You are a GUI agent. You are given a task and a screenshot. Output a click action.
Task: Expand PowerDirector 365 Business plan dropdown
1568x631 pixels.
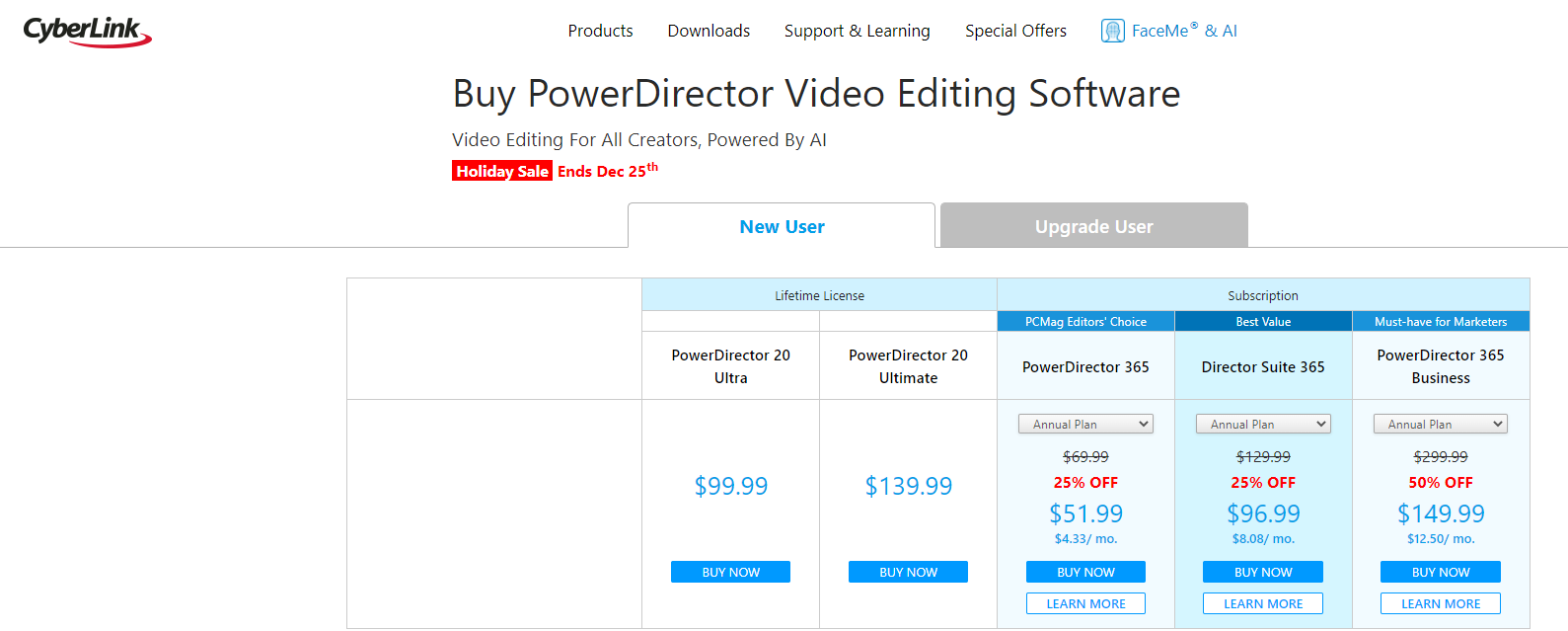pos(1441,424)
